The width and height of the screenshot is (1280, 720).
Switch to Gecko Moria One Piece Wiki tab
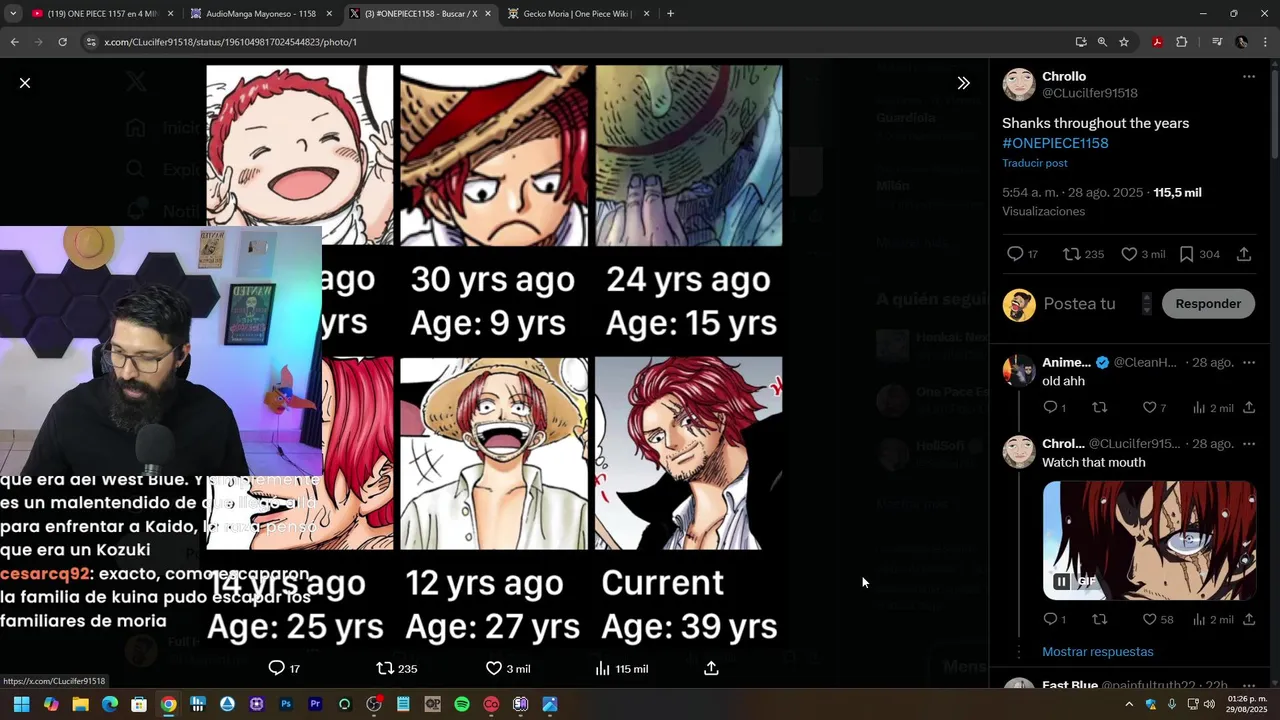pyautogui.click(x=578, y=14)
